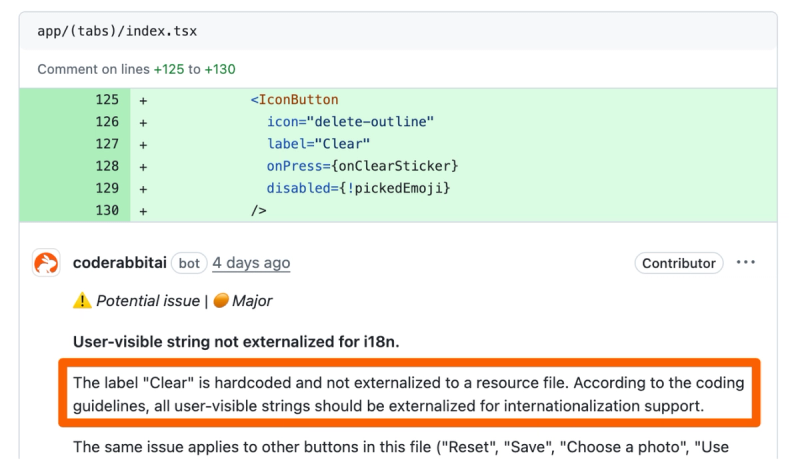Click the highlighted paragraph about hardcoded label
800x470 pixels.
tap(409, 394)
